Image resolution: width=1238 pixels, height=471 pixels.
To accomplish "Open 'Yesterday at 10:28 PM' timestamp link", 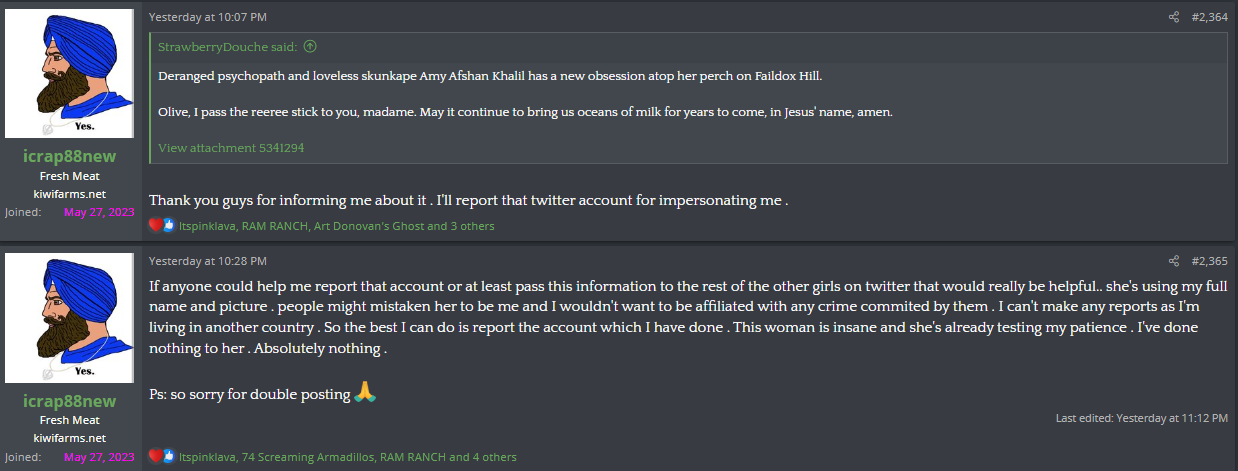I will tap(208, 261).
